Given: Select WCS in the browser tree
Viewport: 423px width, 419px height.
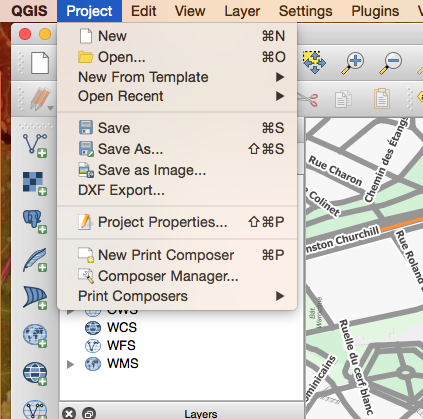Looking at the screenshot, I should coord(122,327).
